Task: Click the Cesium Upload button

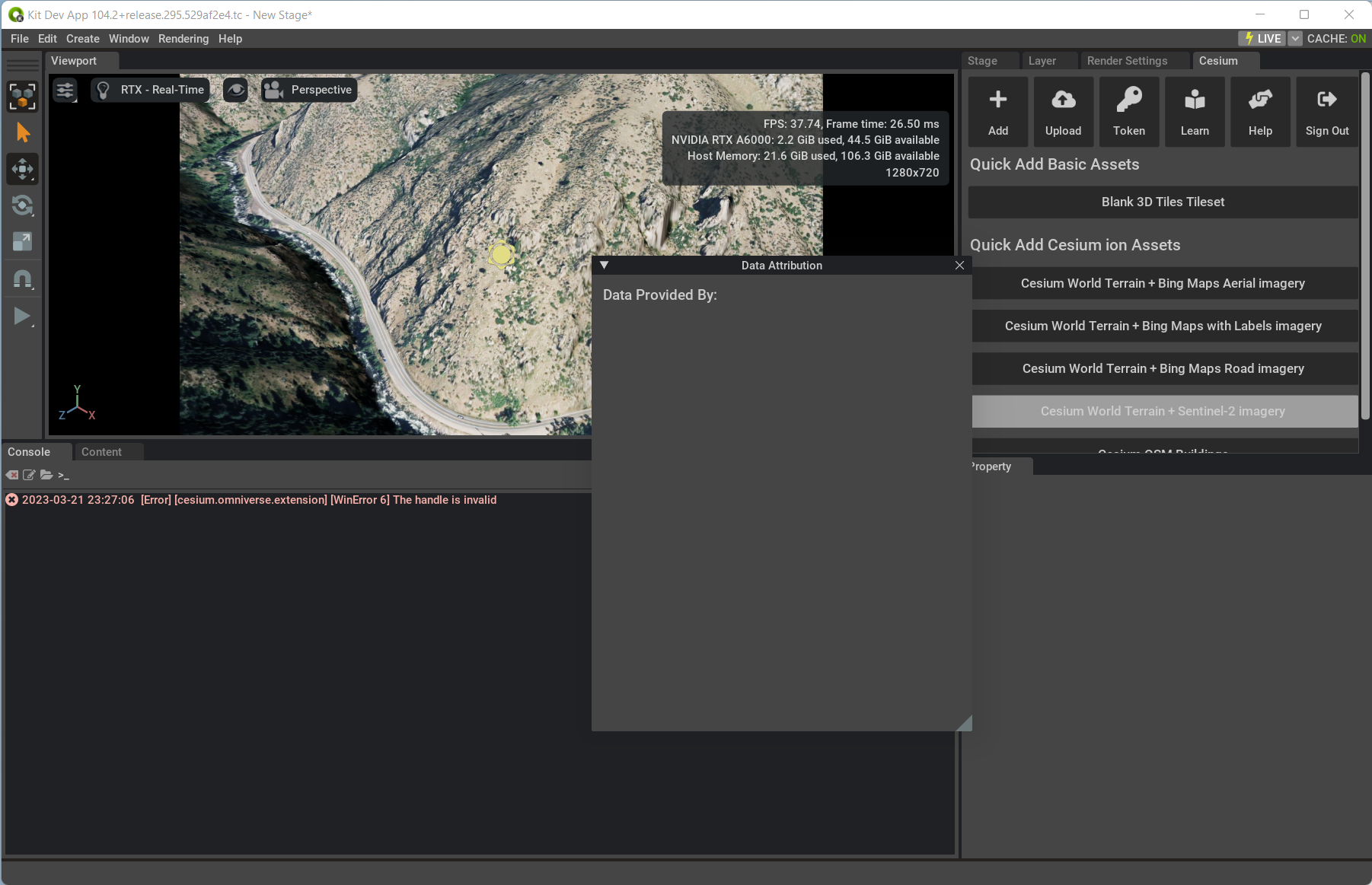Action: pyautogui.click(x=1064, y=112)
